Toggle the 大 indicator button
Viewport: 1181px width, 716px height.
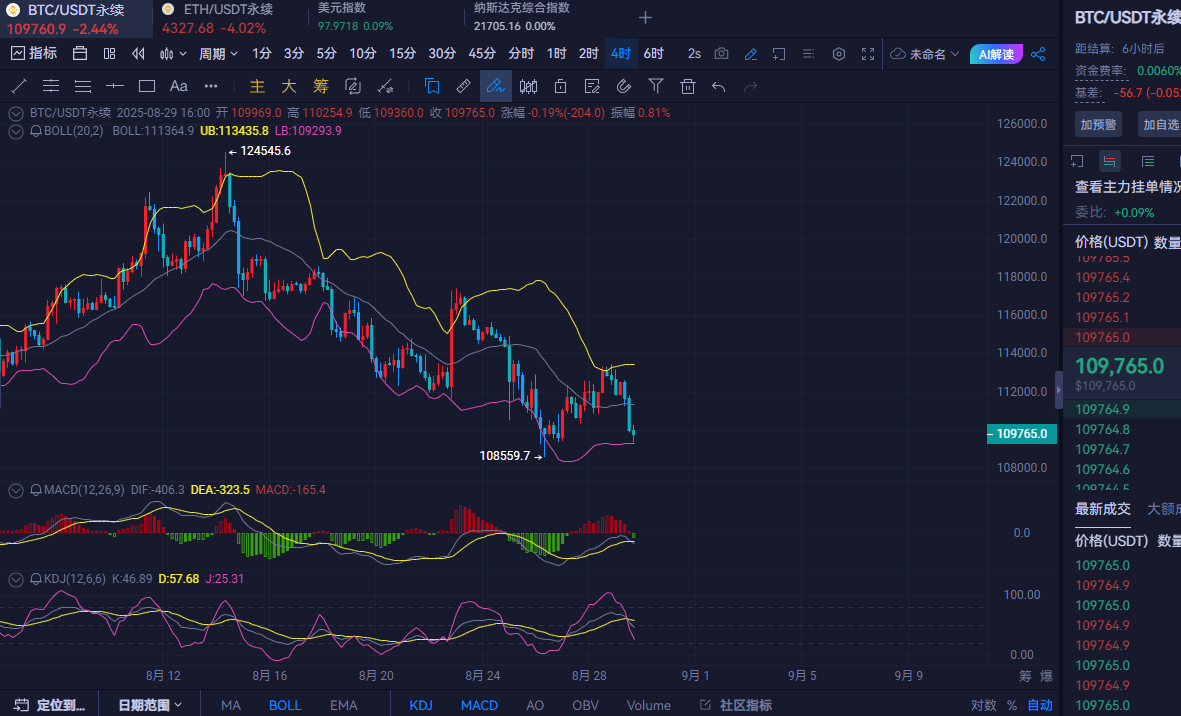click(x=288, y=86)
